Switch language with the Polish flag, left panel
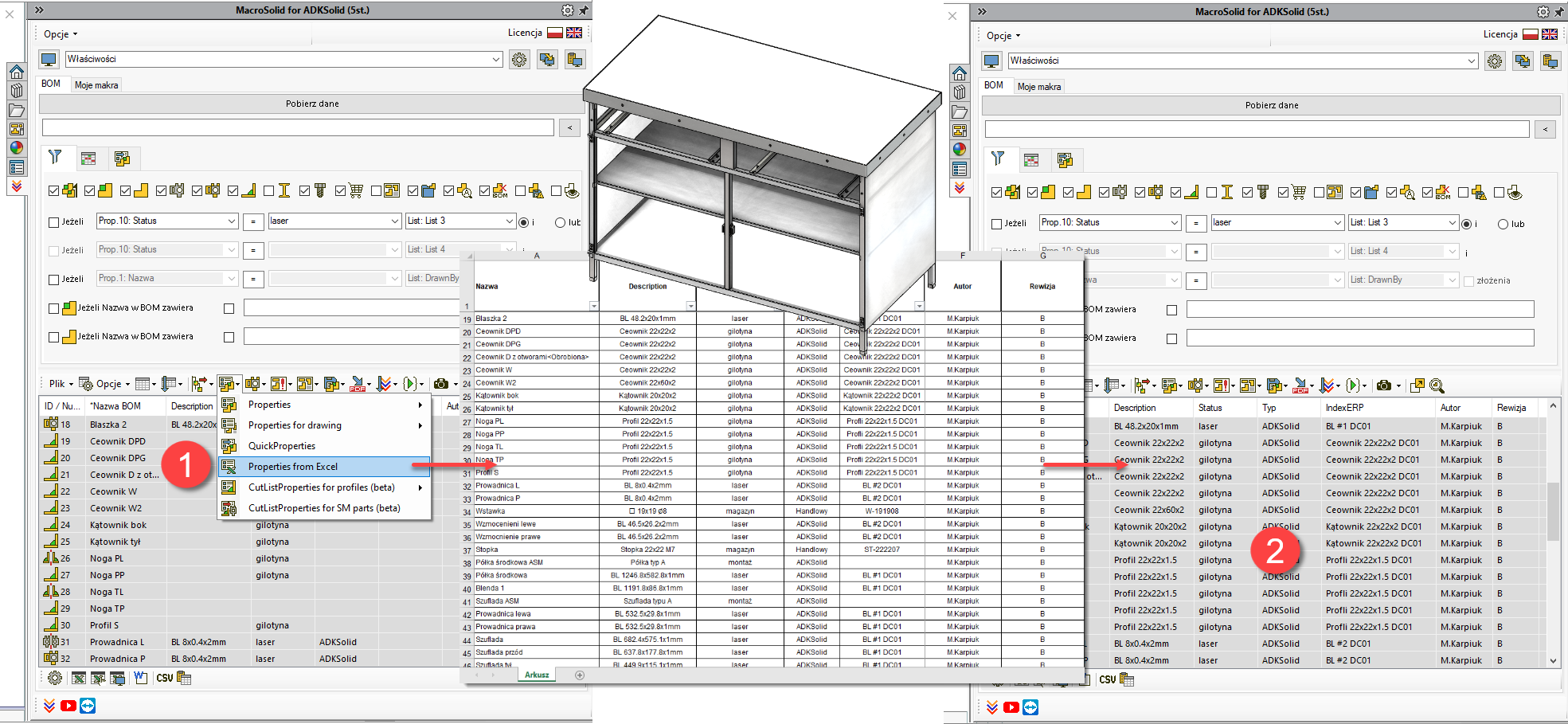The image size is (1568, 724). [x=554, y=33]
